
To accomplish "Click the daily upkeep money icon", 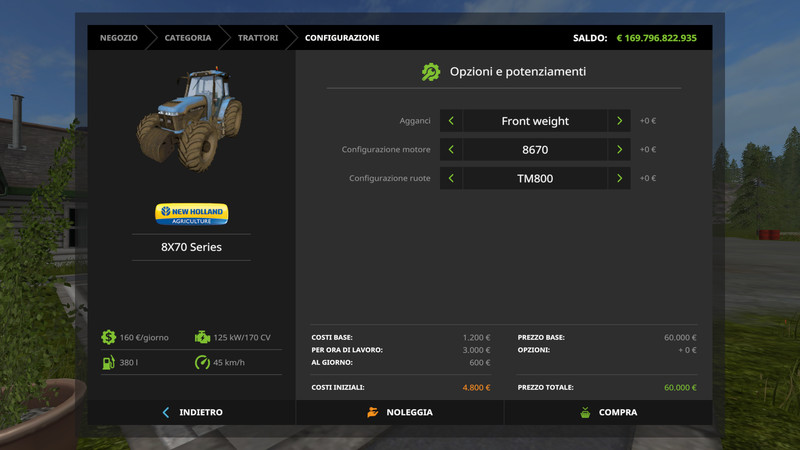I will (x=108, y=337).
